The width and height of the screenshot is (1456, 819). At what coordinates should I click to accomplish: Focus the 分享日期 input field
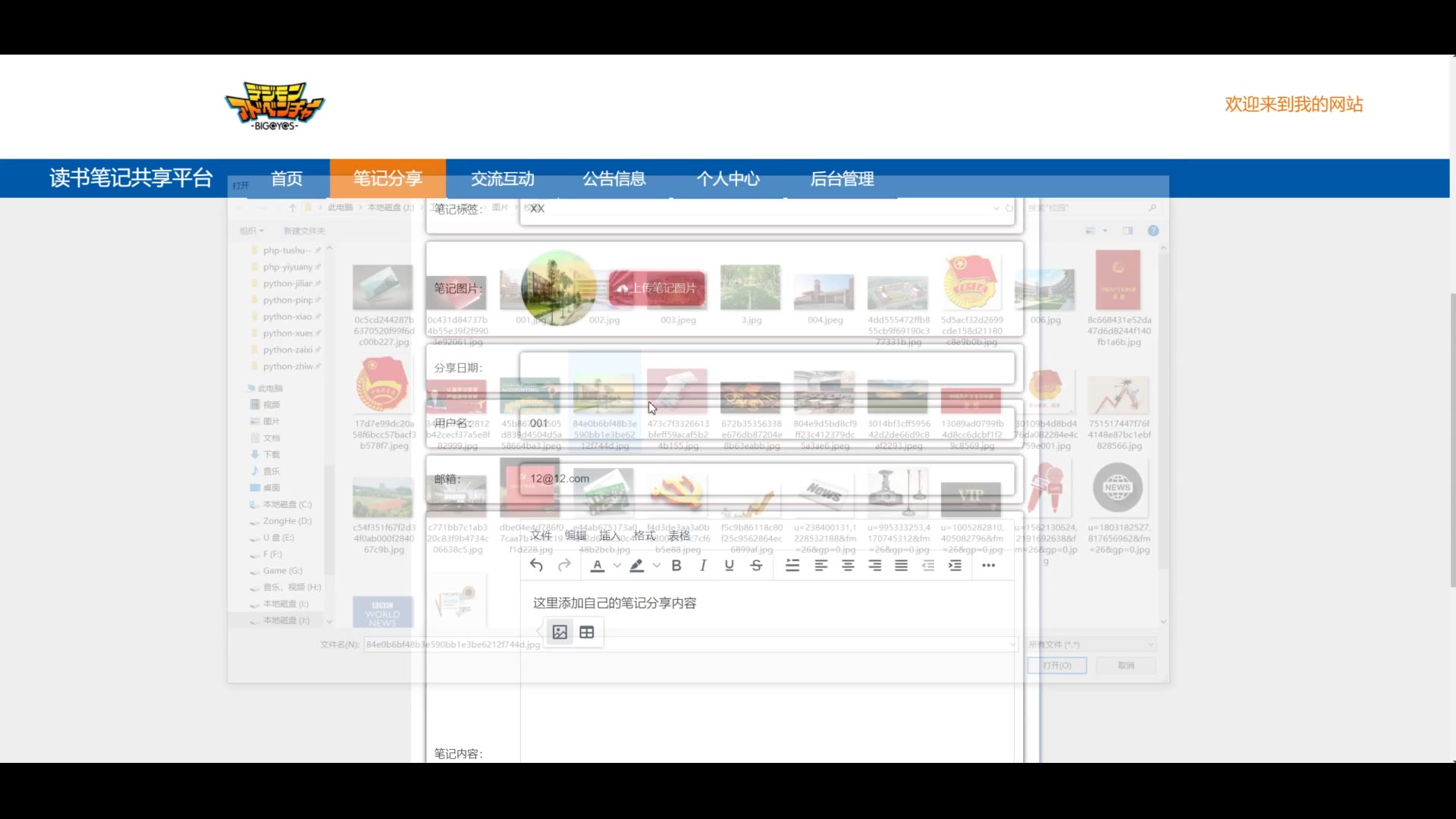[767, 368]
